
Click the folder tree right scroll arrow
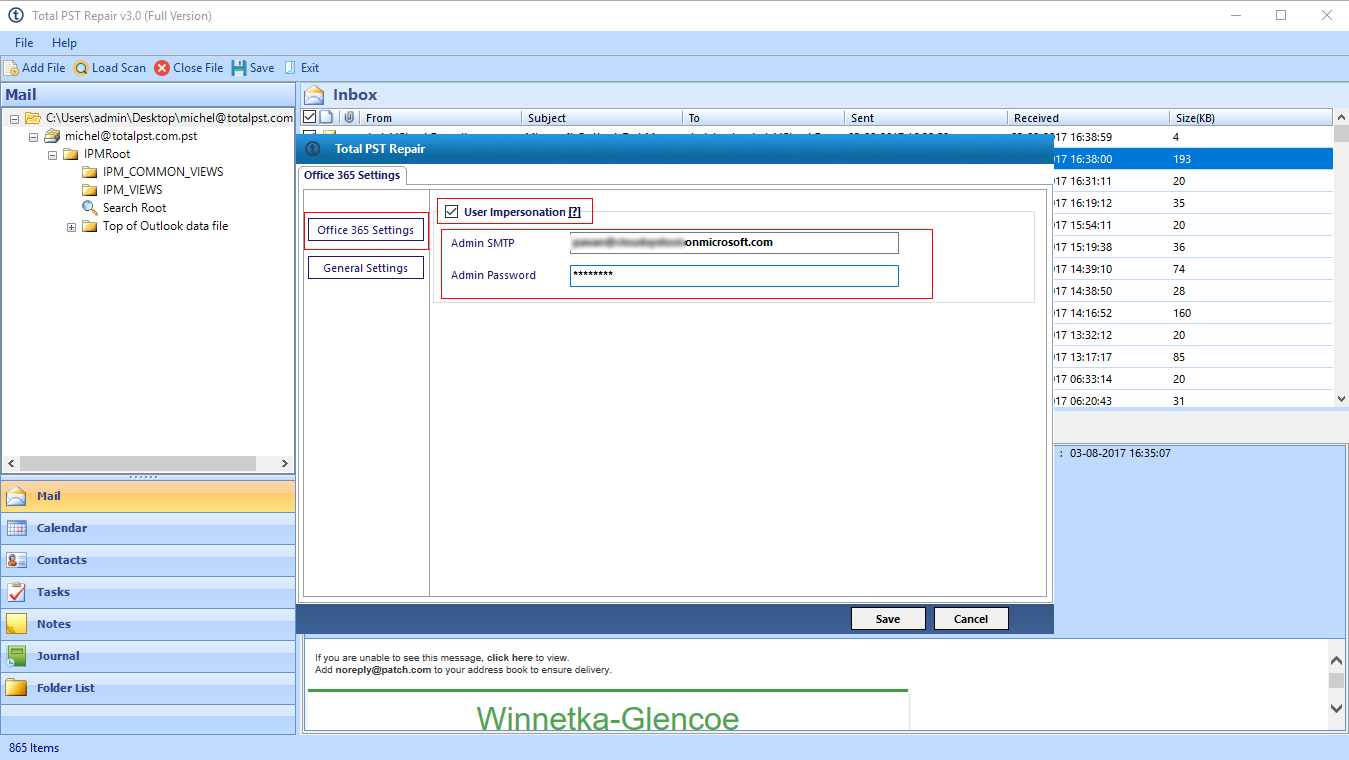[285, 464]
